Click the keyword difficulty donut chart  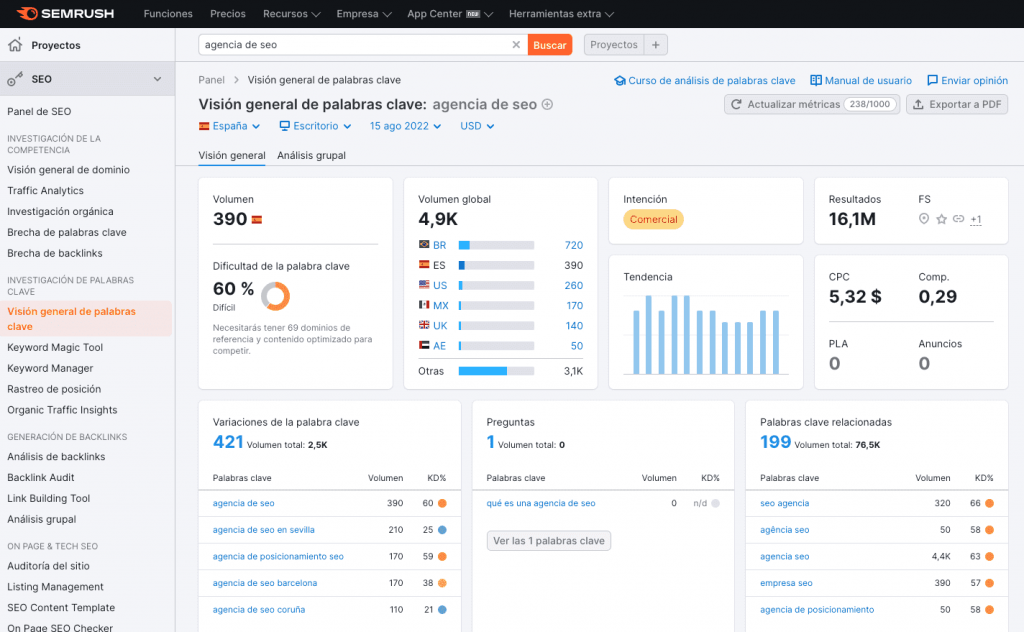[275, 296]
